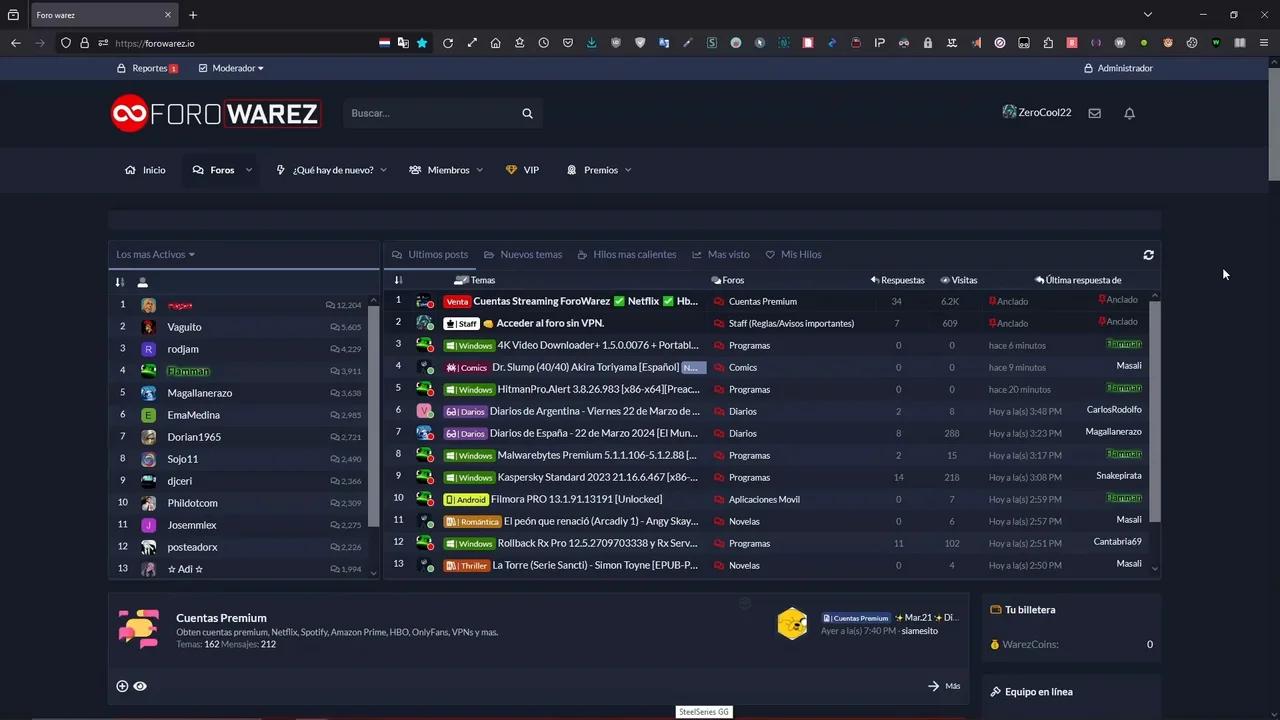Viewport: 1280px width, 720px height.
Task: Click the sort icon in threads table
Action: point(398,280)
